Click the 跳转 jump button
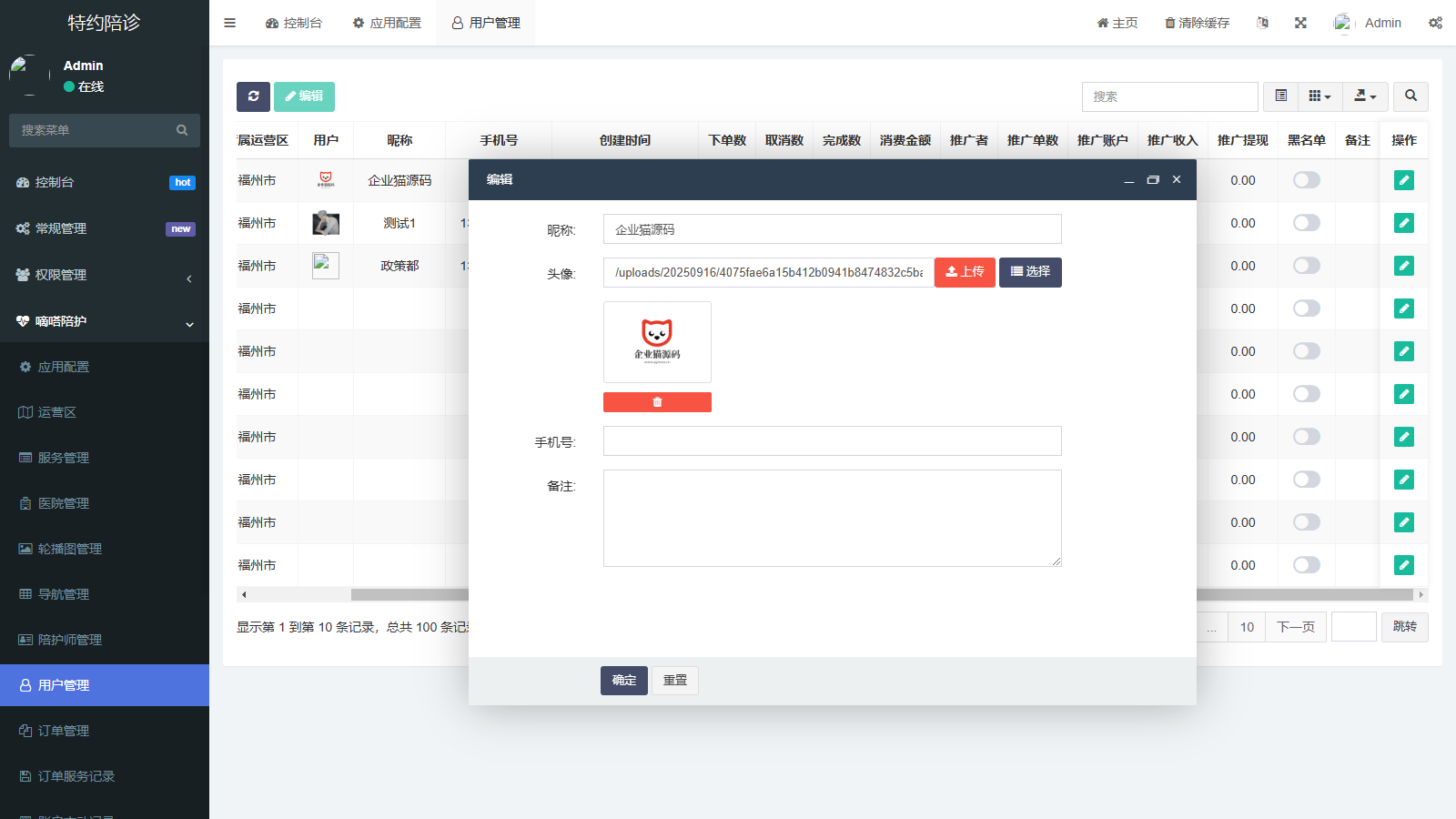1456x819 pixels. tap(1405, 627)
